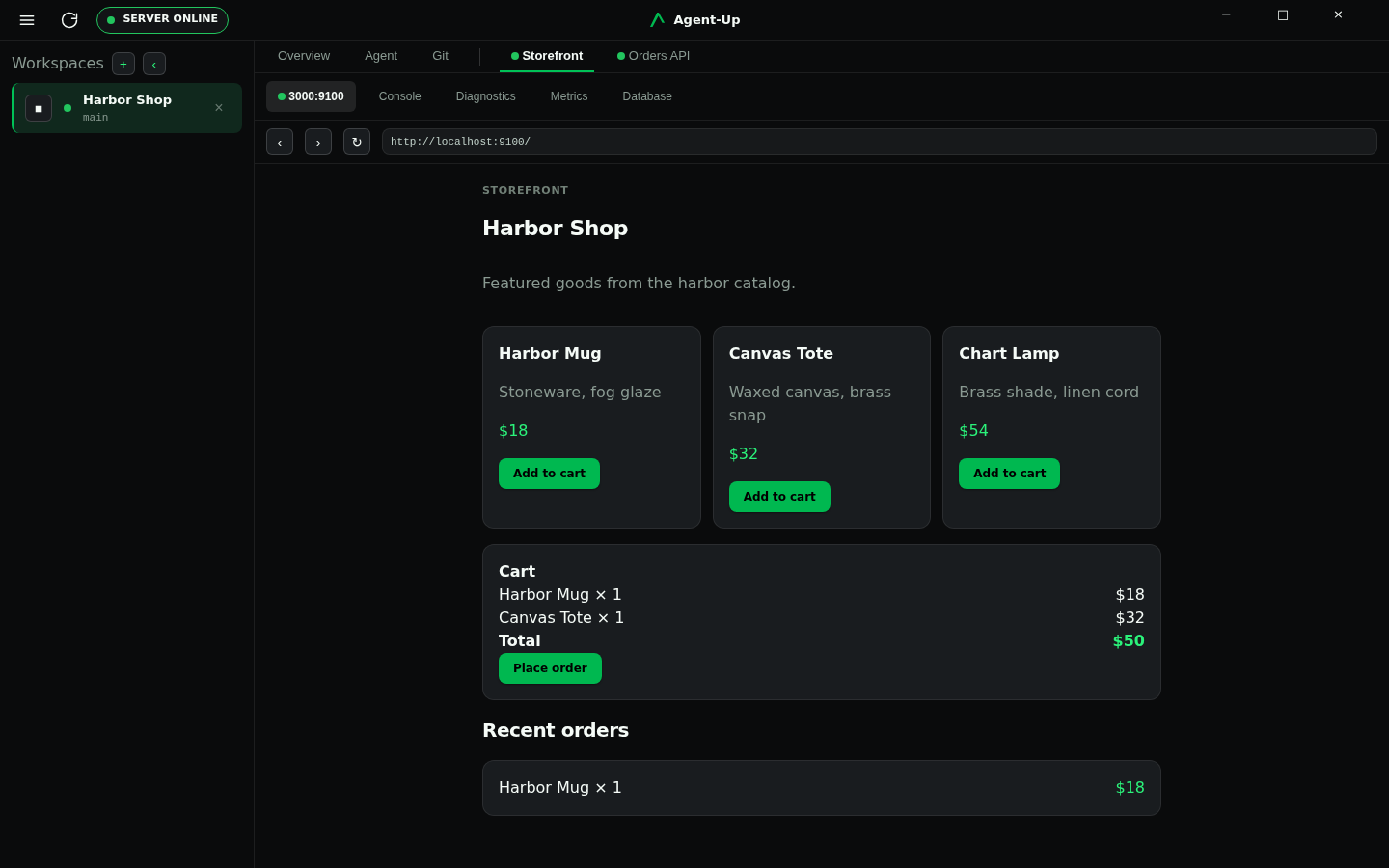Add Chart Lamp to cart

click(x=1009, y=474)
